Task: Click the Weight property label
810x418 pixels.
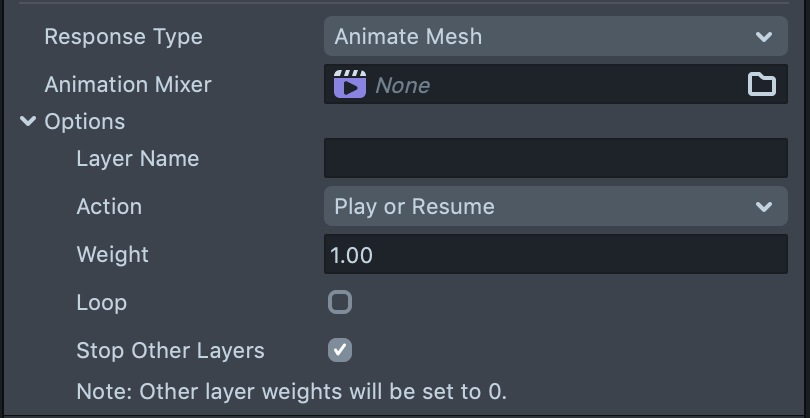Action: click(x=112, y=255)
